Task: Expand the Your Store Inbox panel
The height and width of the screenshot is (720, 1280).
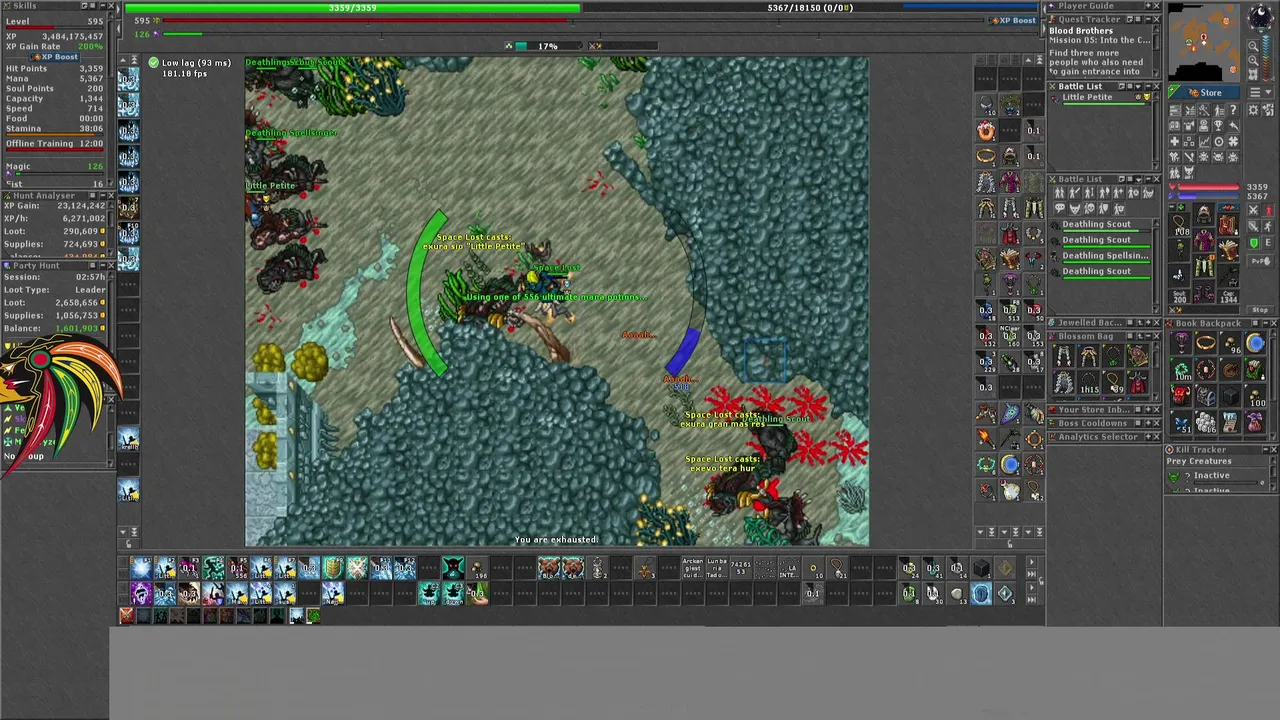Action: pyautogui.click(x=1148, y=409)
